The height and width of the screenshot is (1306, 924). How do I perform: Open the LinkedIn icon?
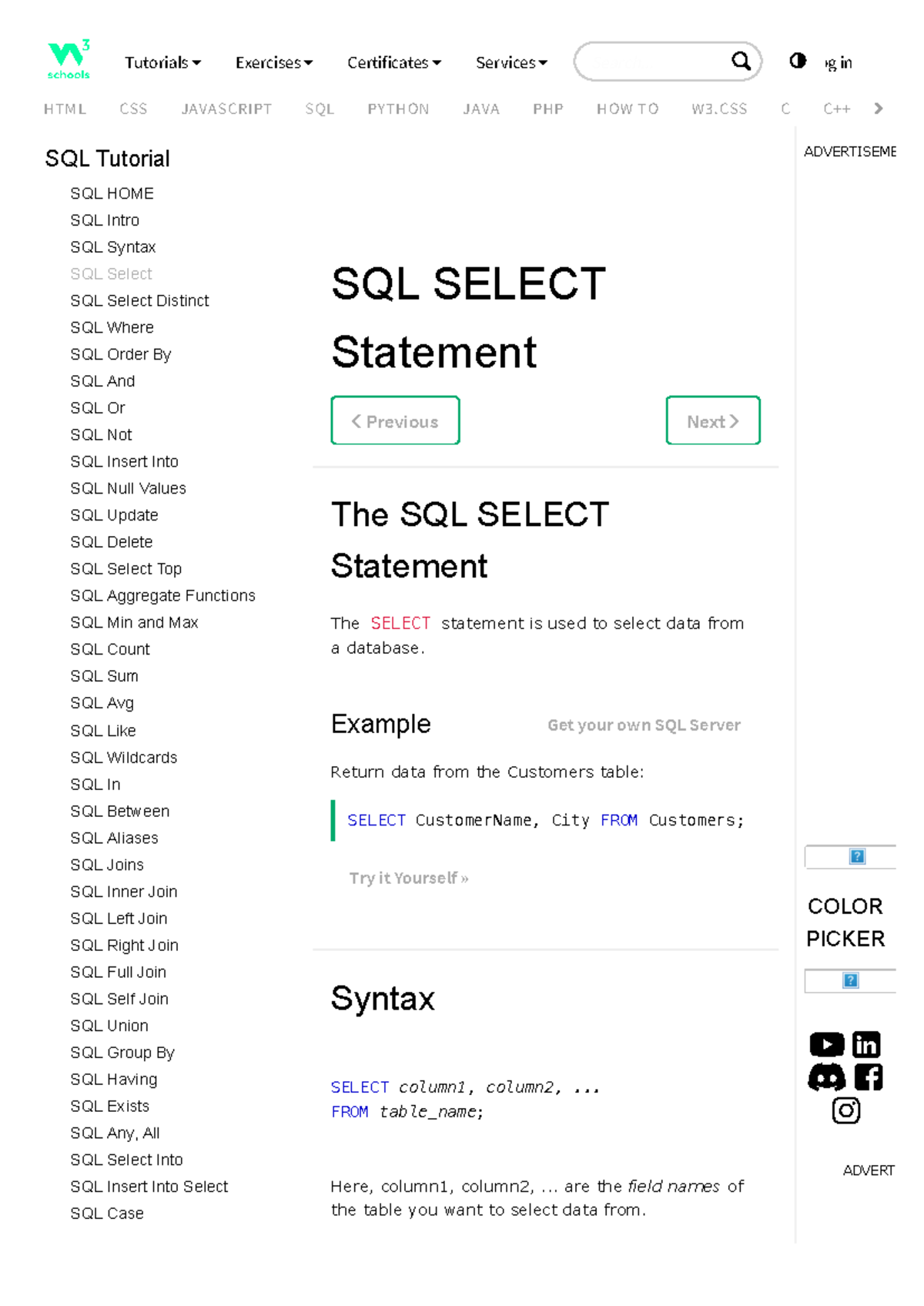tap(867, 1043)
